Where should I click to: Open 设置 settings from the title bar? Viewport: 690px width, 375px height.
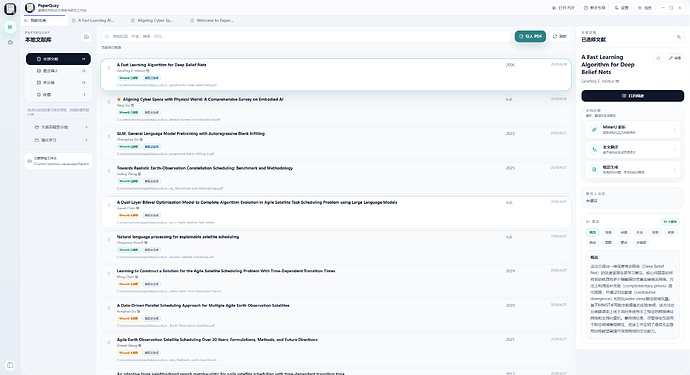tap(622, 8)
